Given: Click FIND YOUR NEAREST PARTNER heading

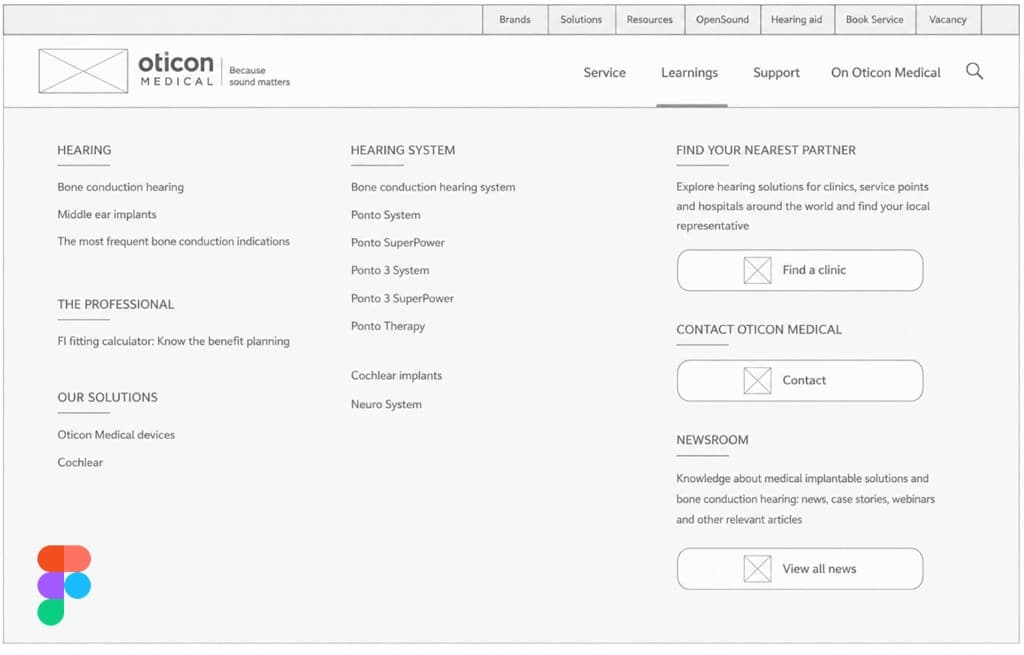Looking at the screenshot, I should [766, 150].
